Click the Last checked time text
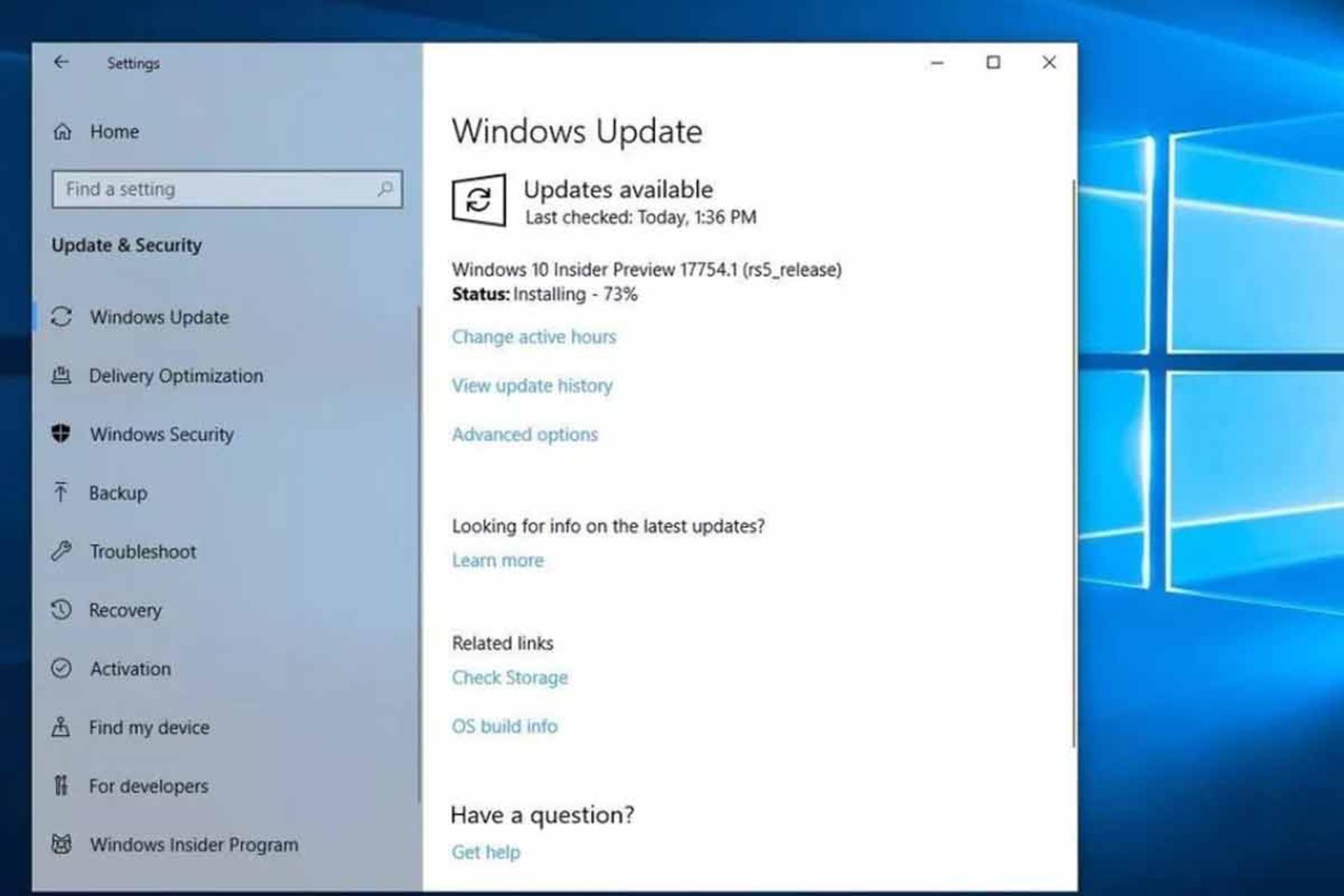The image size is (1344, 896). point(640,217)
